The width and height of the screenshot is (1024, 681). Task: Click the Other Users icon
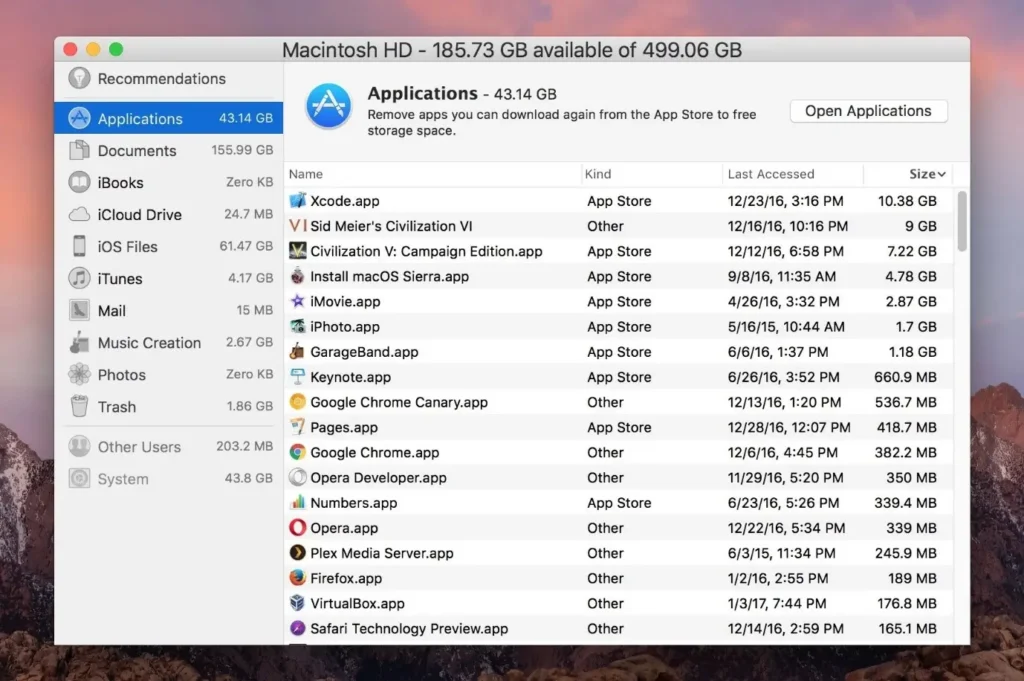79,447
